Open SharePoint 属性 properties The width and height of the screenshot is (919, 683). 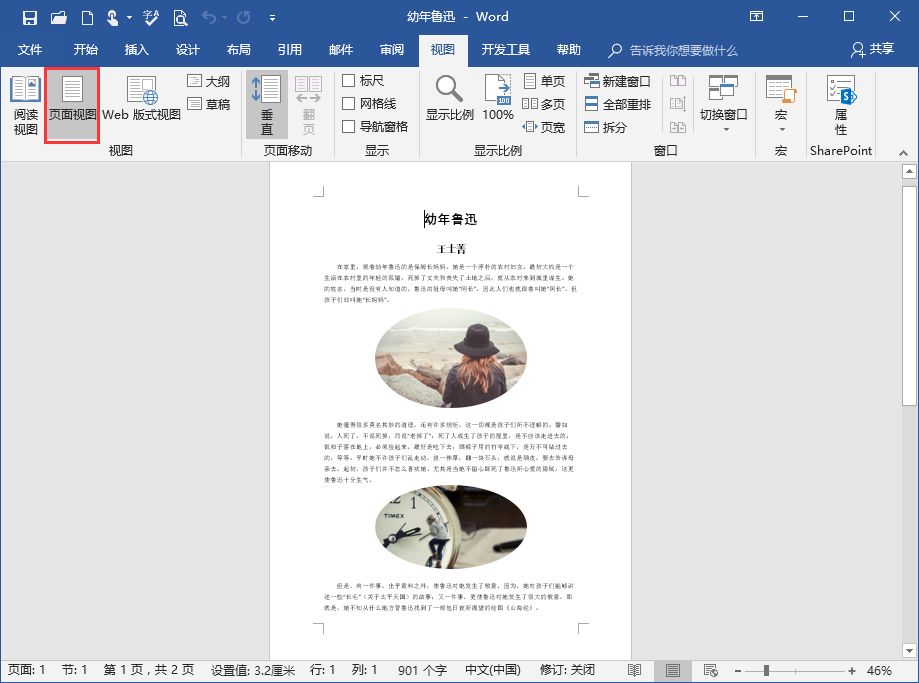pos(841,105)
